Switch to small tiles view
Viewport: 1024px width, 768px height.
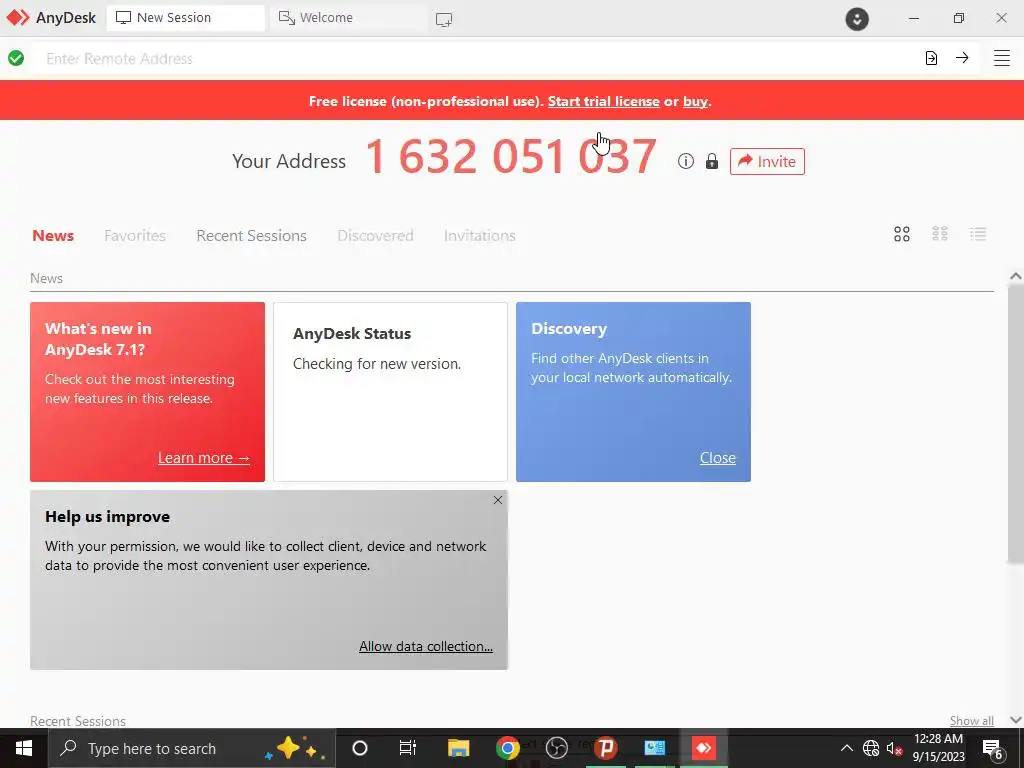[940, 234]
